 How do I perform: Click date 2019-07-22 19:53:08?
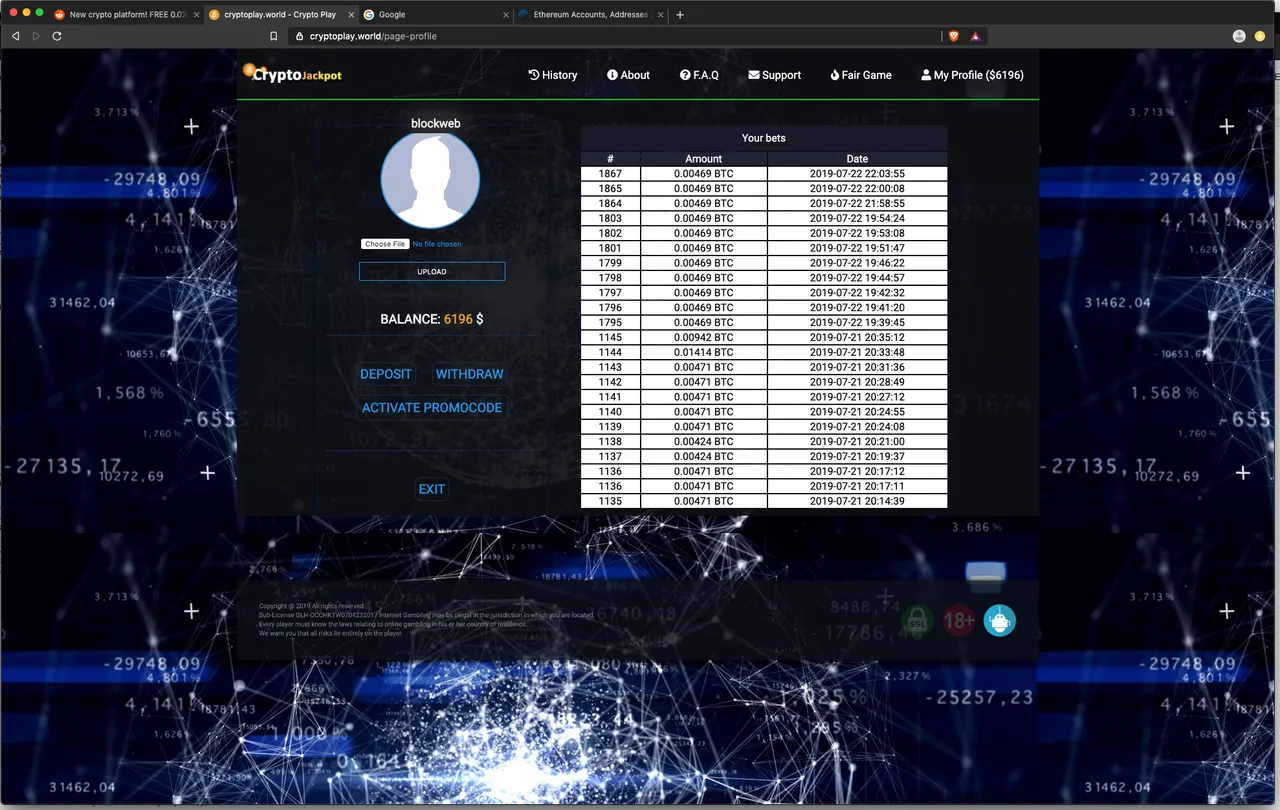[x=857, y=233]
